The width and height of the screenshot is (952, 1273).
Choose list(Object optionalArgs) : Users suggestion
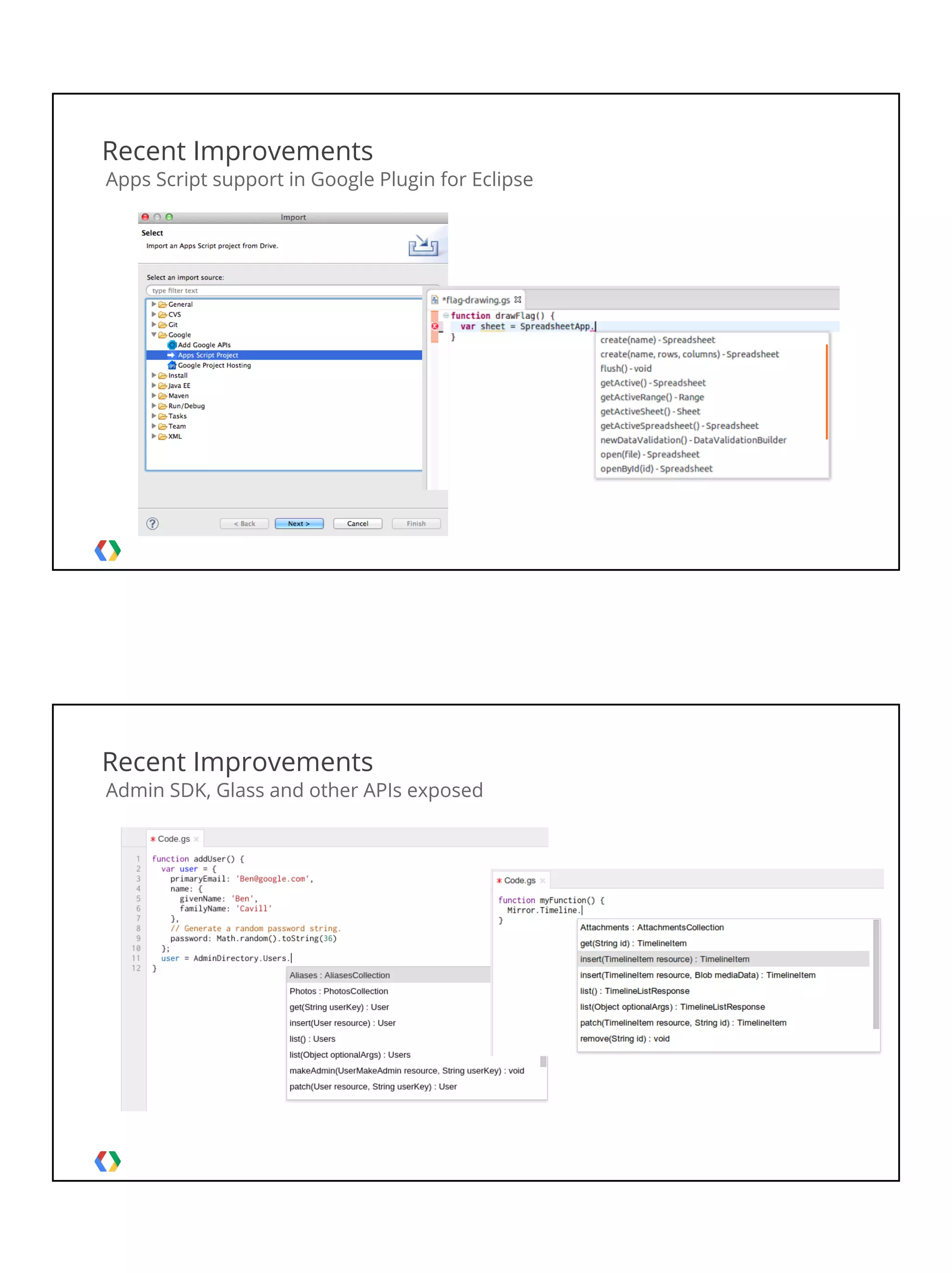tap(350, 1055)
